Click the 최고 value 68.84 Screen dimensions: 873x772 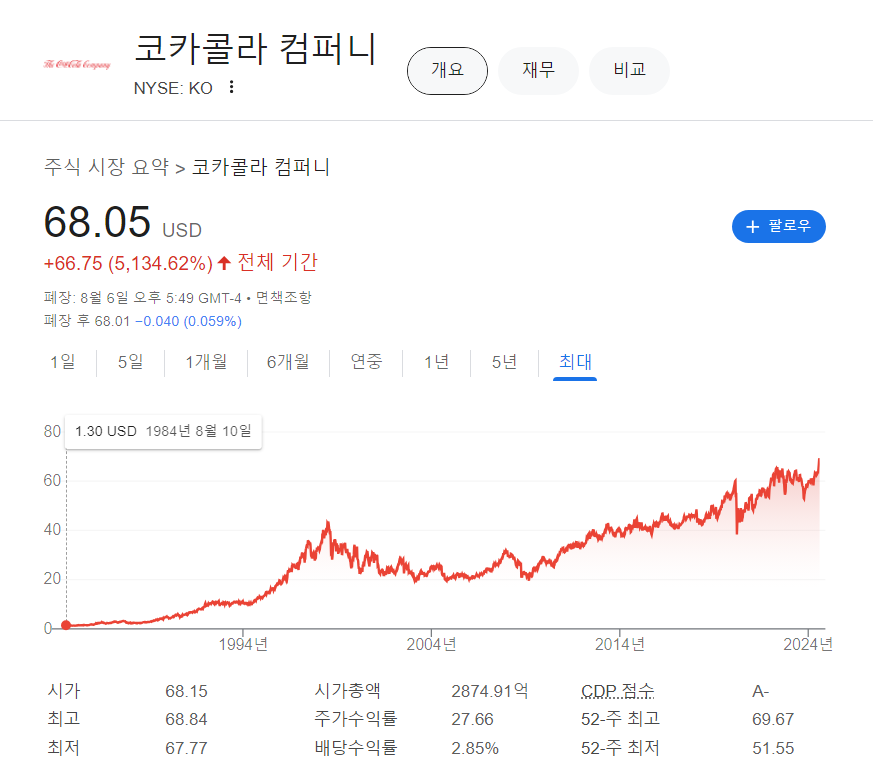coord(186,720)
